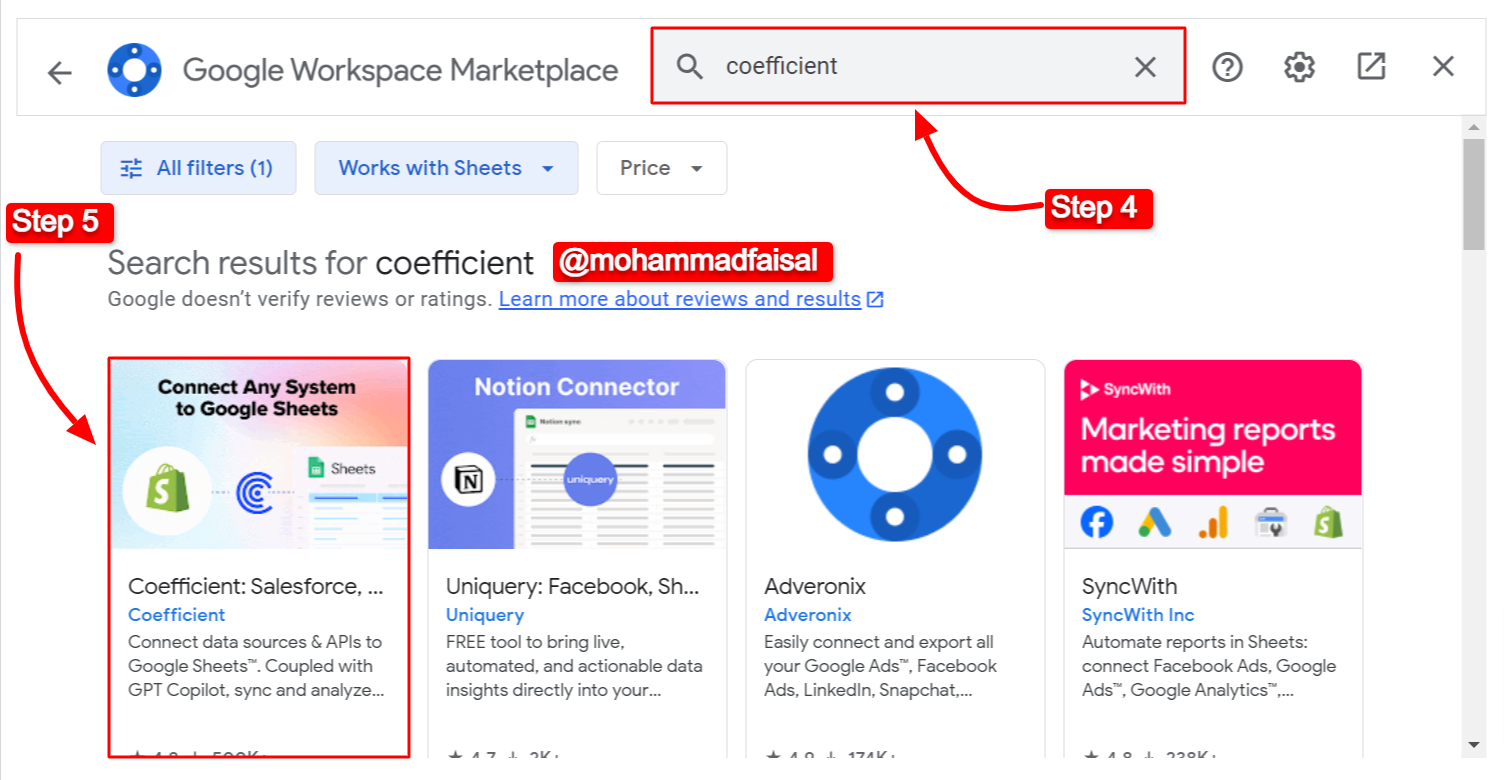
Task: Click the scroll down arrow
Action: [1473, 744]
